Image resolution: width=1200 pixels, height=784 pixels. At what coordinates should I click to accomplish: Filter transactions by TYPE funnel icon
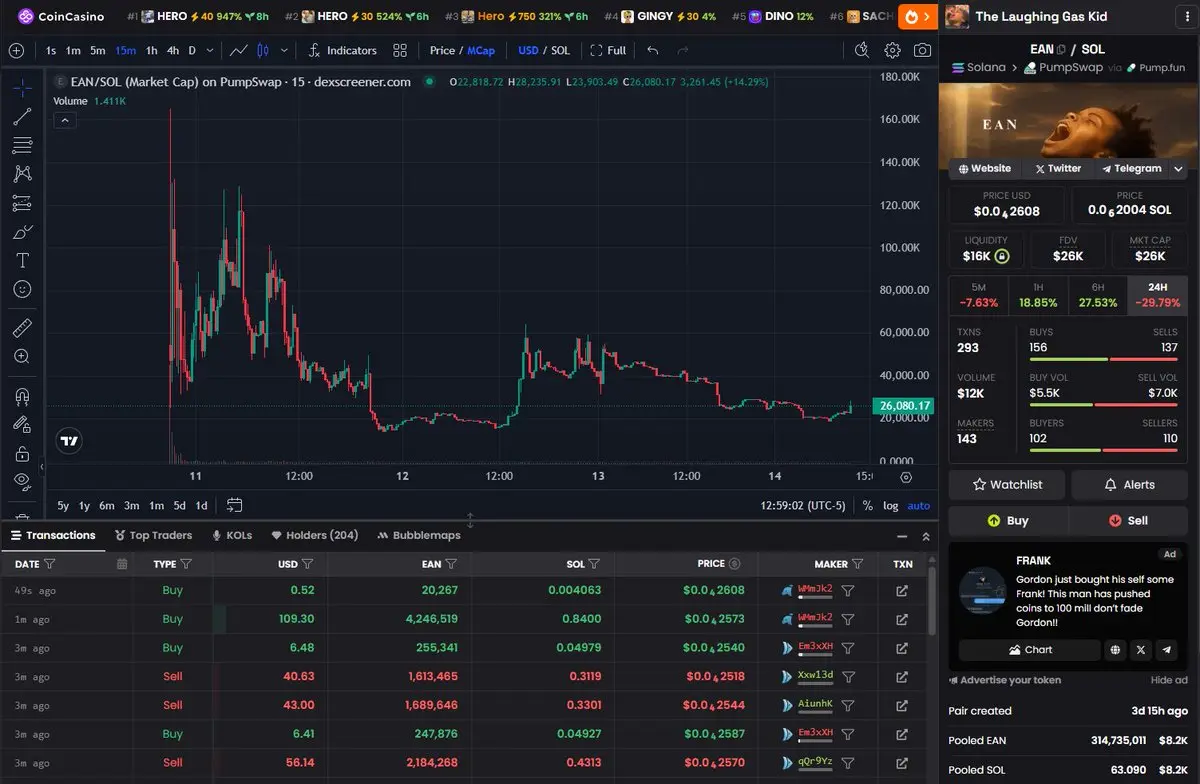[186, 564]
